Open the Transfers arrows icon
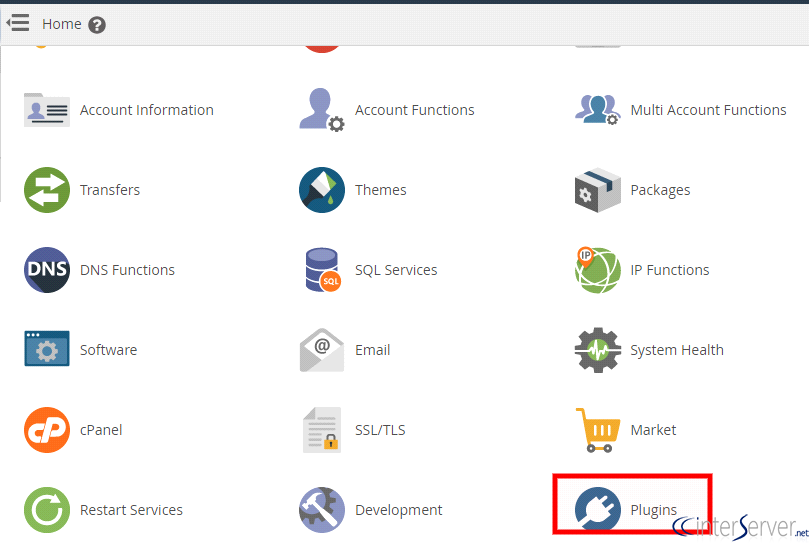 click(x=47, y=190)
